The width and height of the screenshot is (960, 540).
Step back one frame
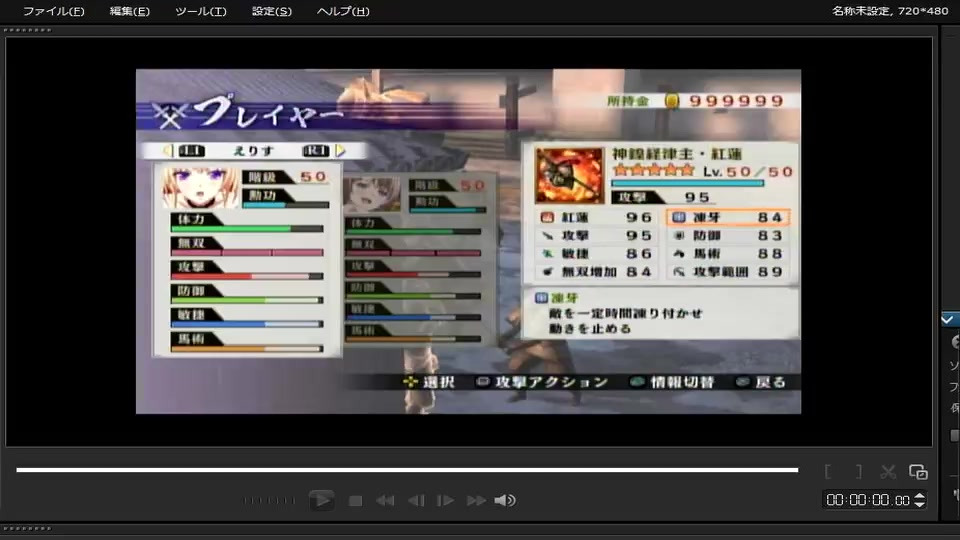[416, 501]
